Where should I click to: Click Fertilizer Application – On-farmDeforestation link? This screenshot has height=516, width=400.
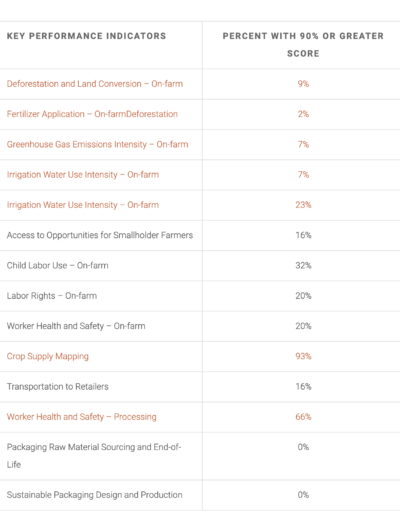[x=92, y=114]
